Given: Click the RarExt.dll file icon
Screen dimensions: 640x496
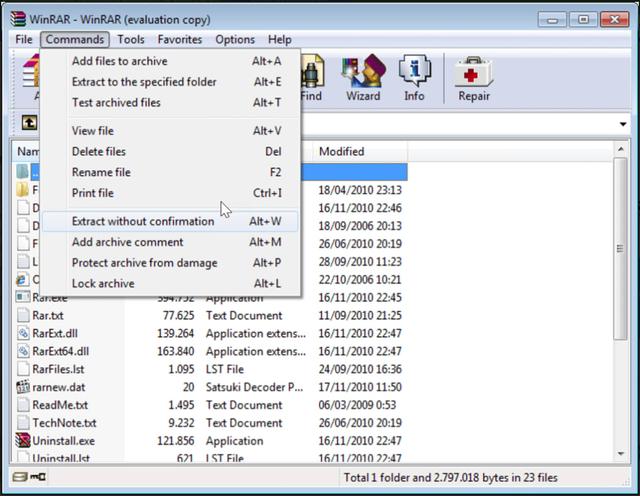Looking at the screenshot, I should pos(23,333).
